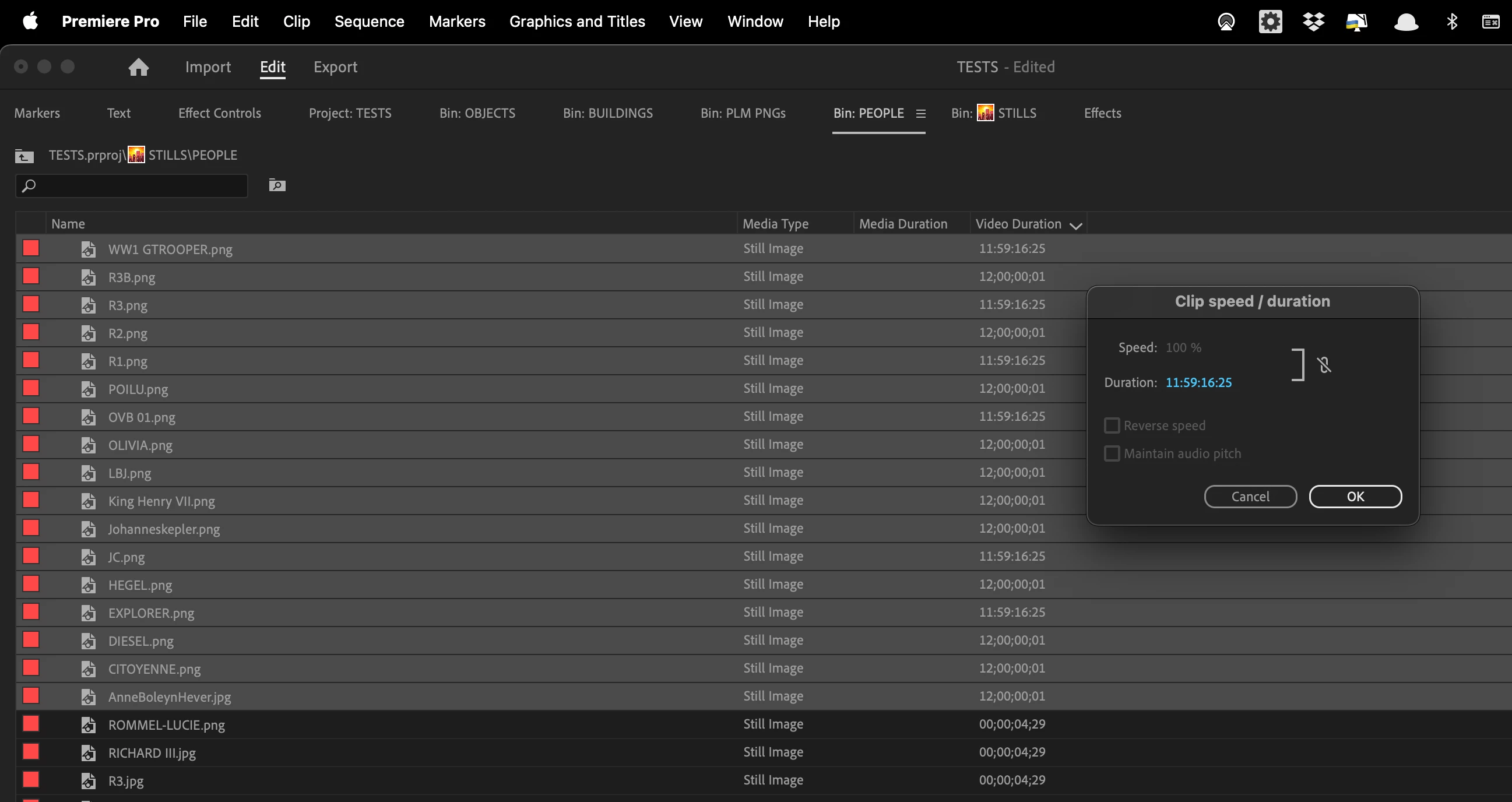1512x802 pixels.
Task: Open Bin: PEOPLE panel menu
Action: pos(921,113)
